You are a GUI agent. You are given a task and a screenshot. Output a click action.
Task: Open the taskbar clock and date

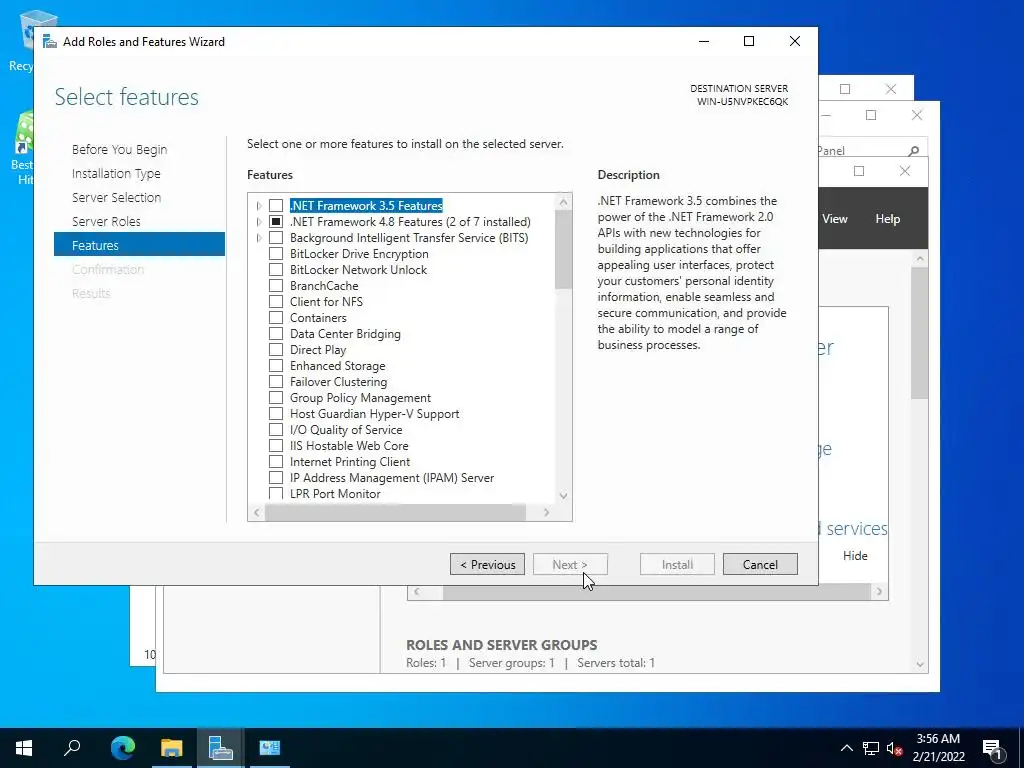[938, 748]
